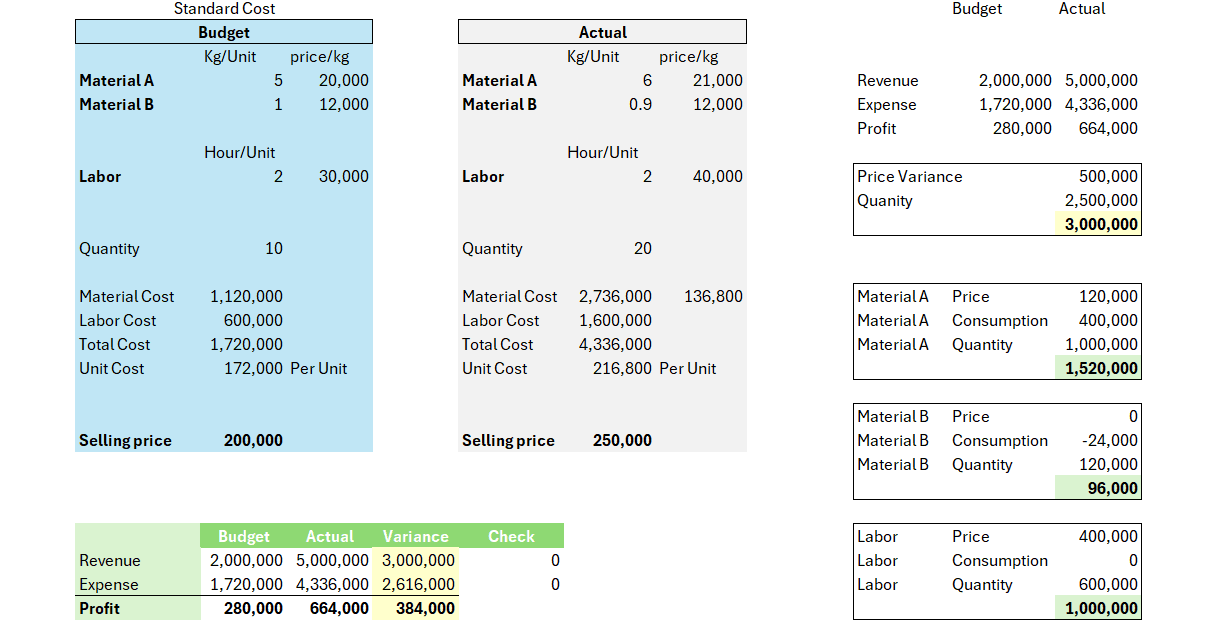
Task: Select Profit variance 384,000
Action: click(425, 608)
